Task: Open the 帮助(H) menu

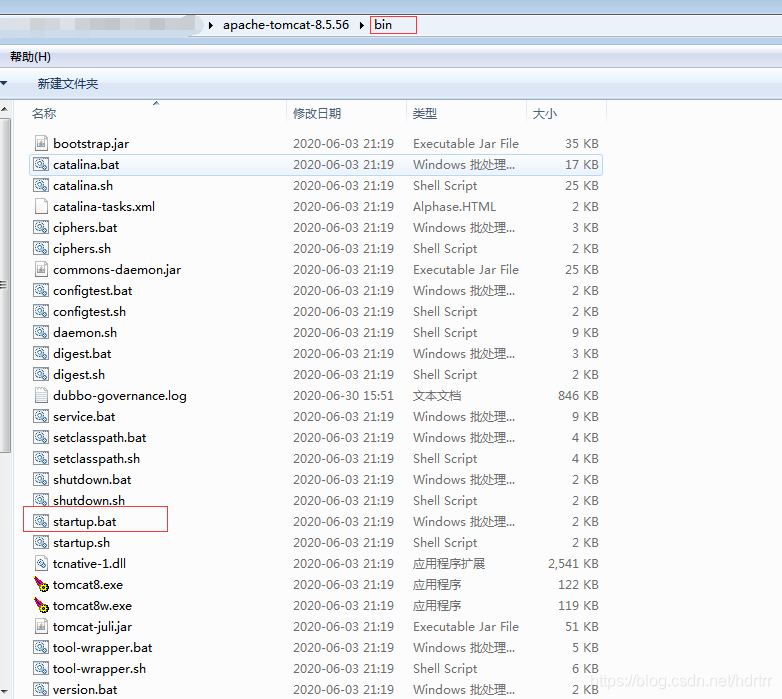Action: pyautogui.click(x=30, y=57)
